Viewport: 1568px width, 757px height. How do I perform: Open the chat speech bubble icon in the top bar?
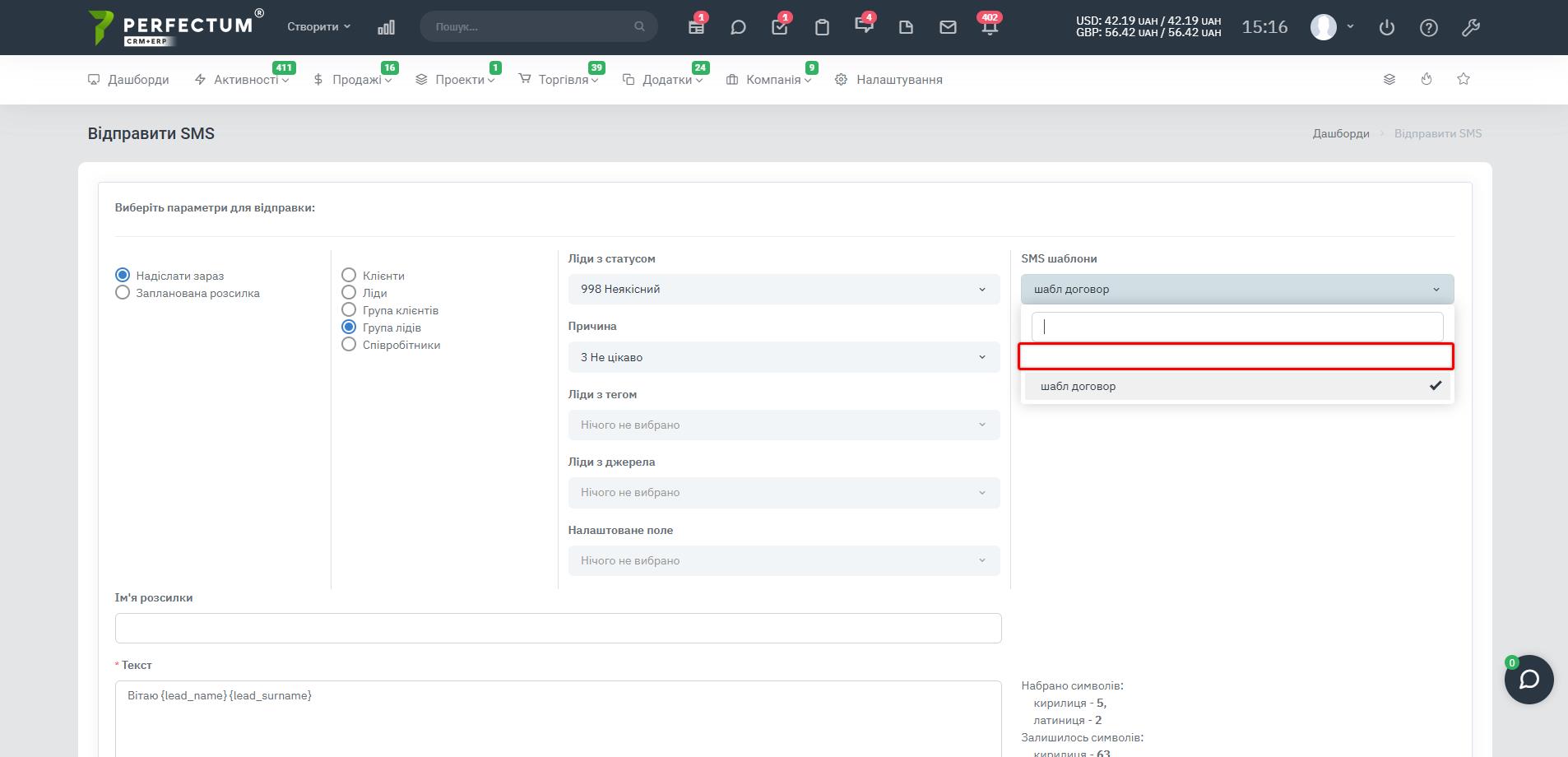point(738,27)
